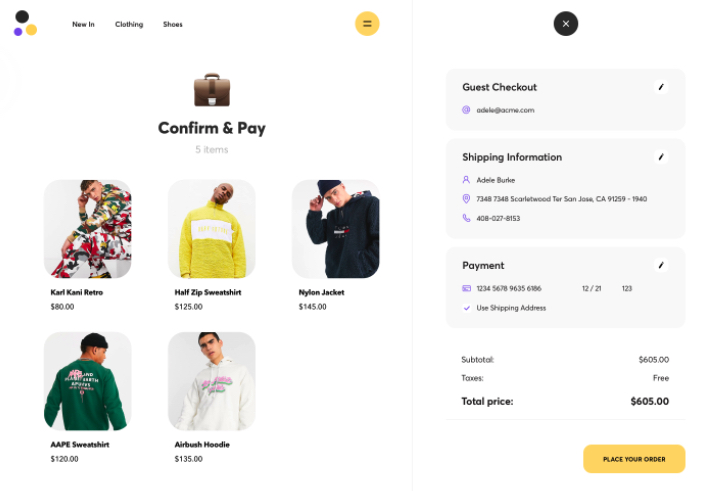This screenshot has height=491, width=705.
Task: Click the store logo with three dots
Action: [x=25, y=23]
